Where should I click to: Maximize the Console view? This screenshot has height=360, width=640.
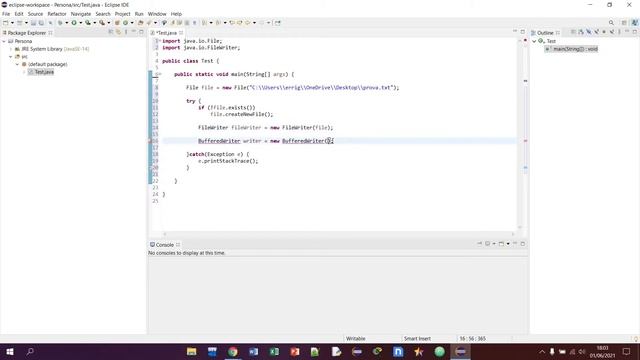(523, 244)
